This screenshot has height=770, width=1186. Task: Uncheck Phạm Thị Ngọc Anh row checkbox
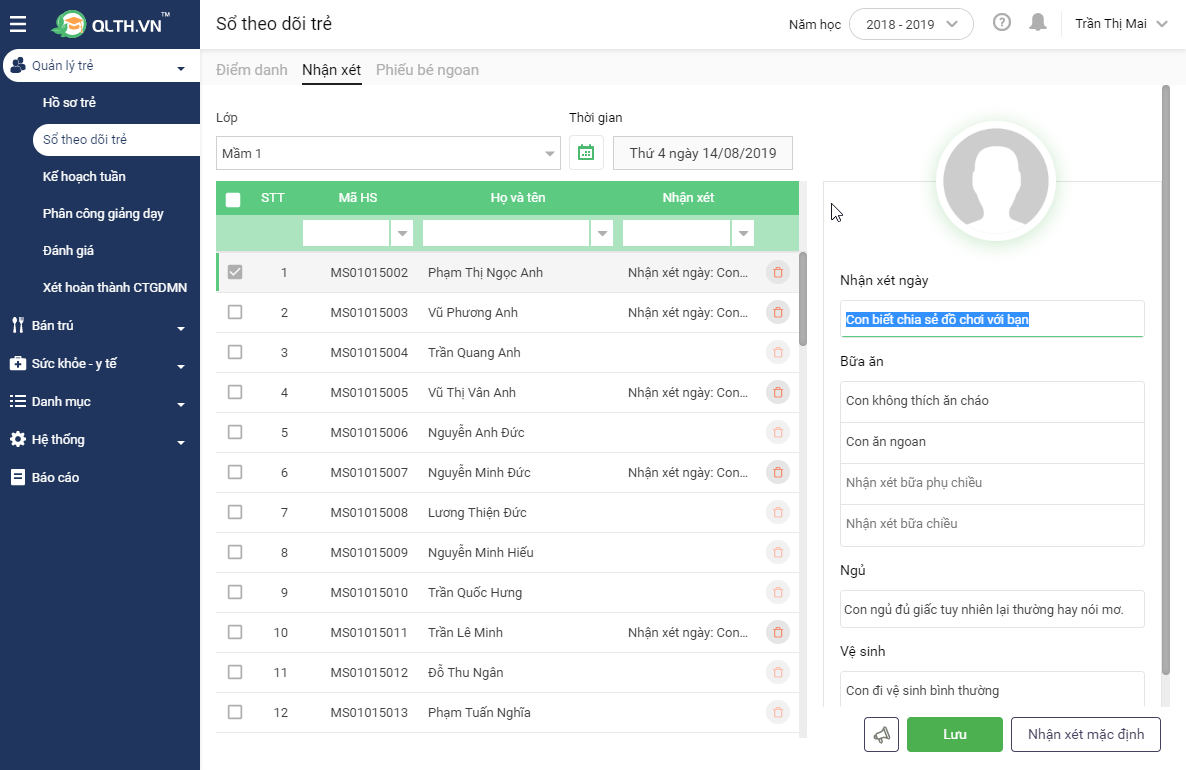coord(235,272)
